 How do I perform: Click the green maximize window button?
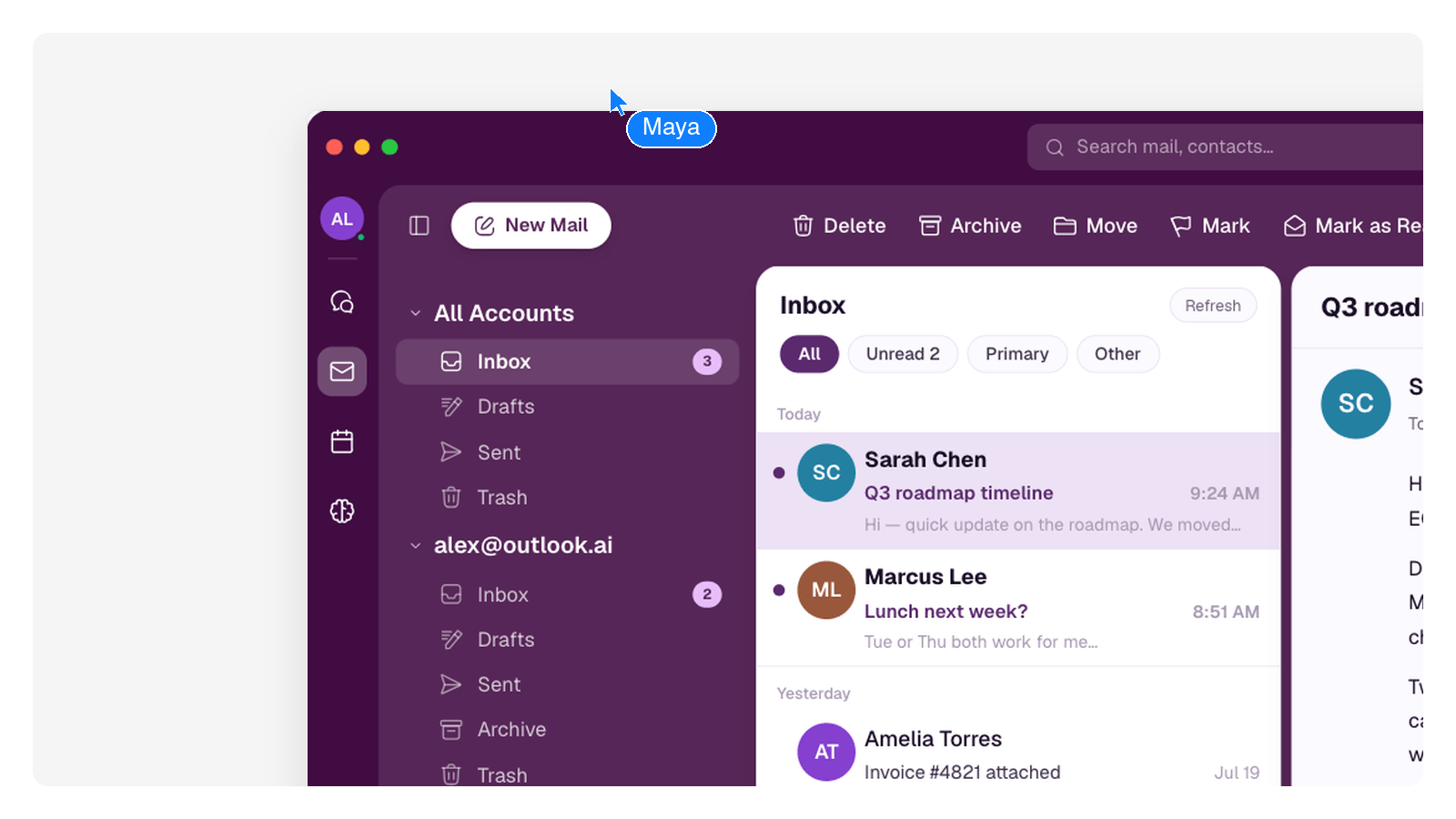(x=389, y=147)
